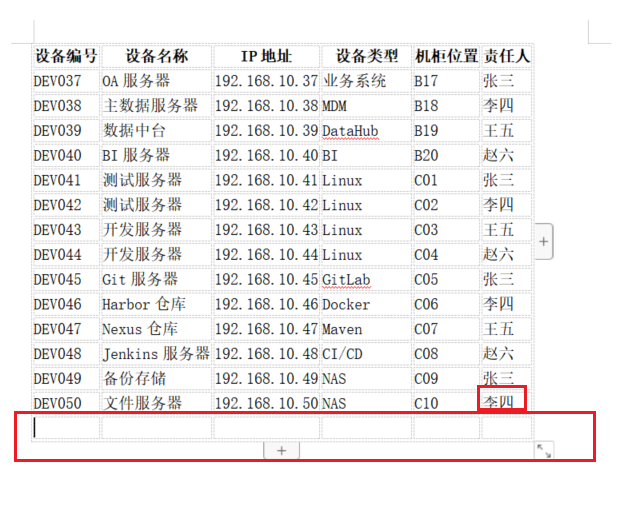Viewport: 642px width, 527px height.
Task: Select the 设备名称 header cell
Action: (x=156, y=56)
